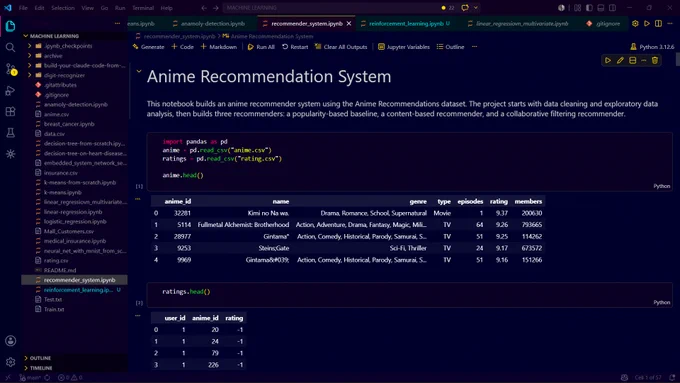The width and height of the screenshot is (680, 383).
Task: Open notebook Outline
Action: (x=451, y=47)
